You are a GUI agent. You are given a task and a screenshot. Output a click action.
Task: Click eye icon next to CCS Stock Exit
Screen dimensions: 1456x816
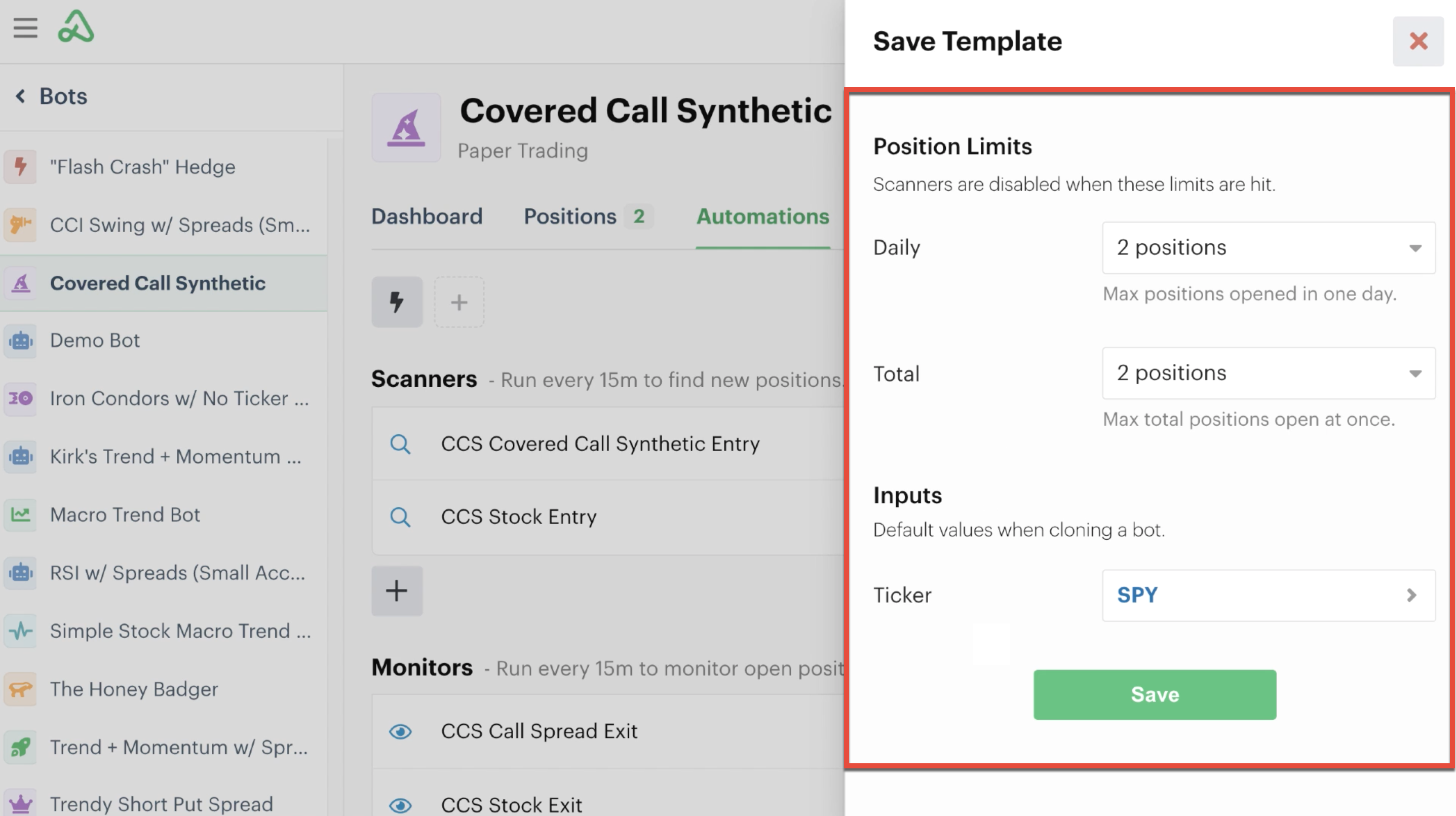tap(400, 805)
